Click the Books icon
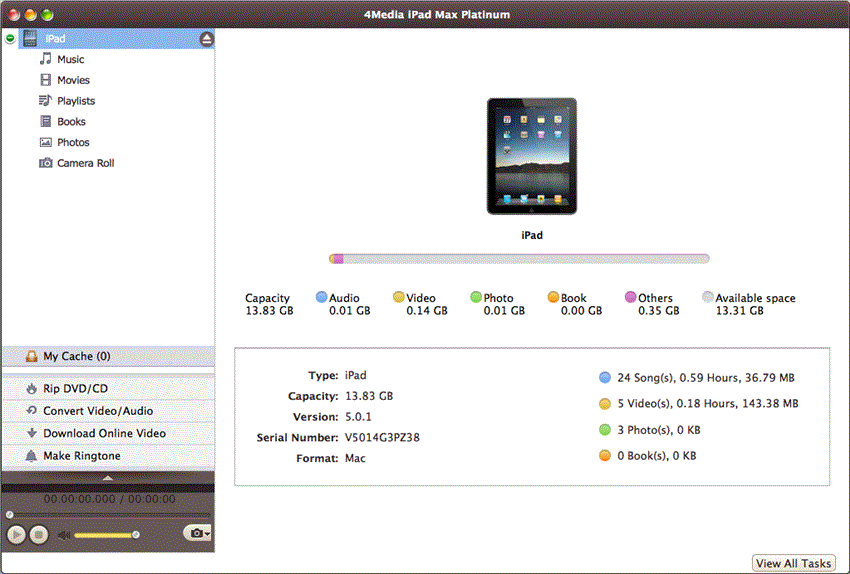The image size is (850, 574). pos(46,121)
